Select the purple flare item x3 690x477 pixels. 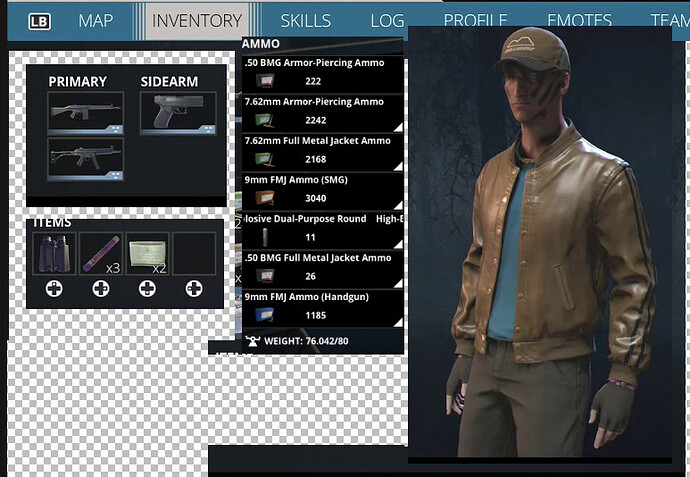pyautogui.click(x=101, y=253)
